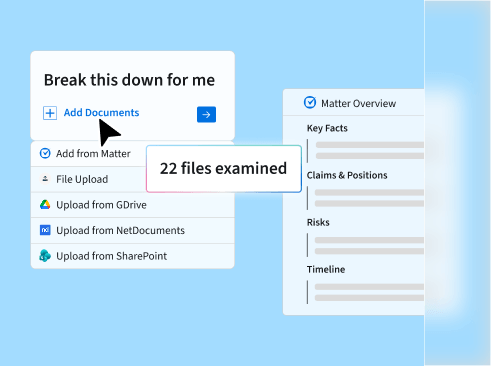The width and height of the screenshot is (491, 366).
Task: Pick Upload from NetDocuments
Action: (x=133, y=230)
